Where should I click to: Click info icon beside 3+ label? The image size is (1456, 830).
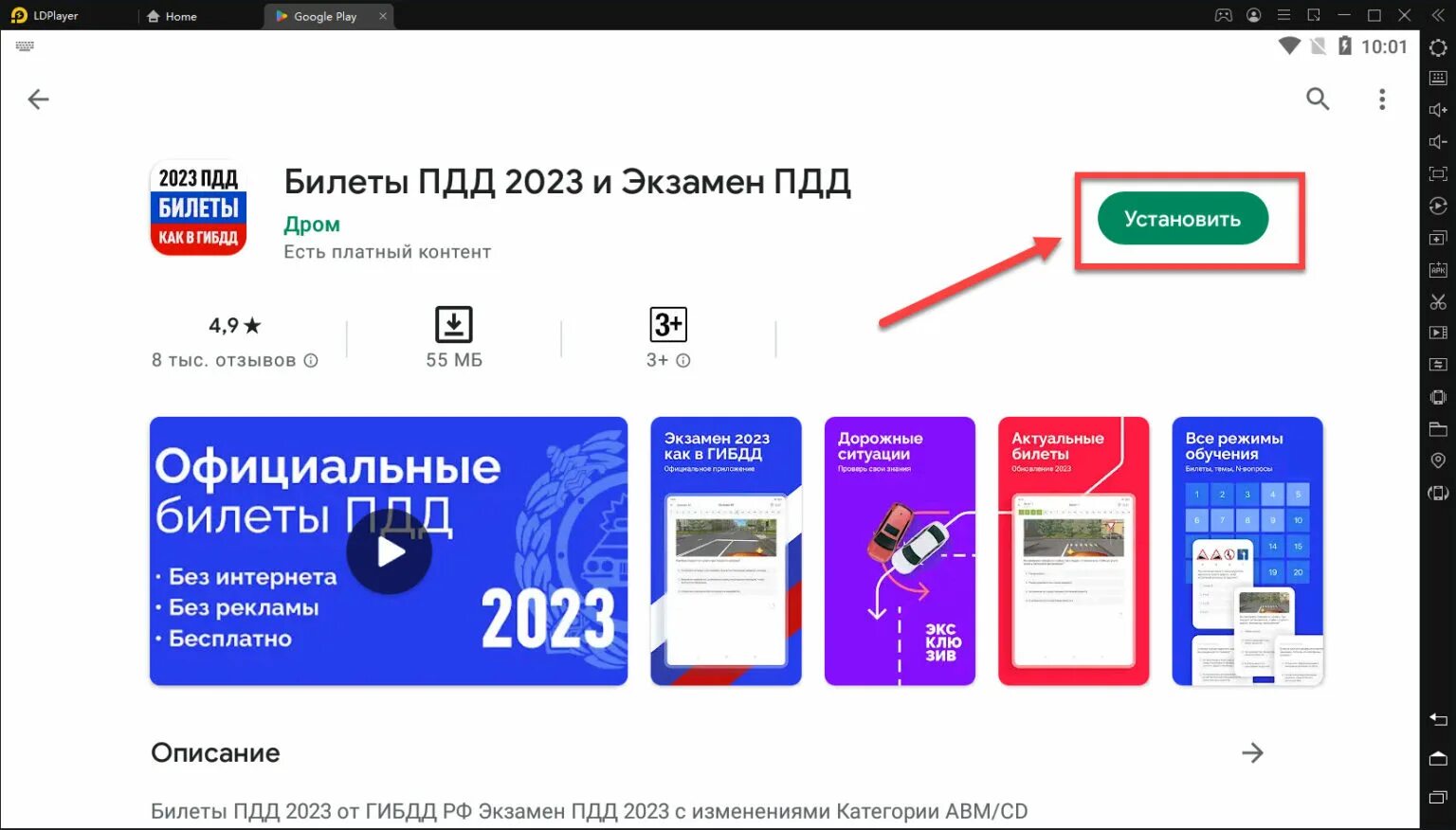(683, 360)
